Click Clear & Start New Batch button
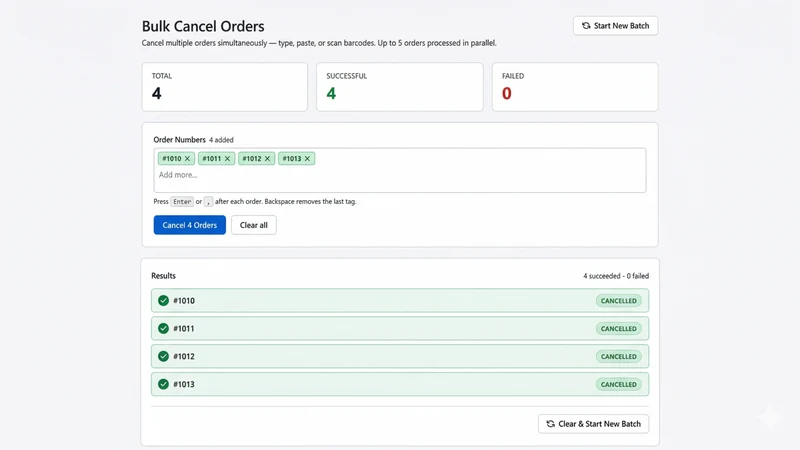Viewport: 800px width, 450px height. click(593, 424)
